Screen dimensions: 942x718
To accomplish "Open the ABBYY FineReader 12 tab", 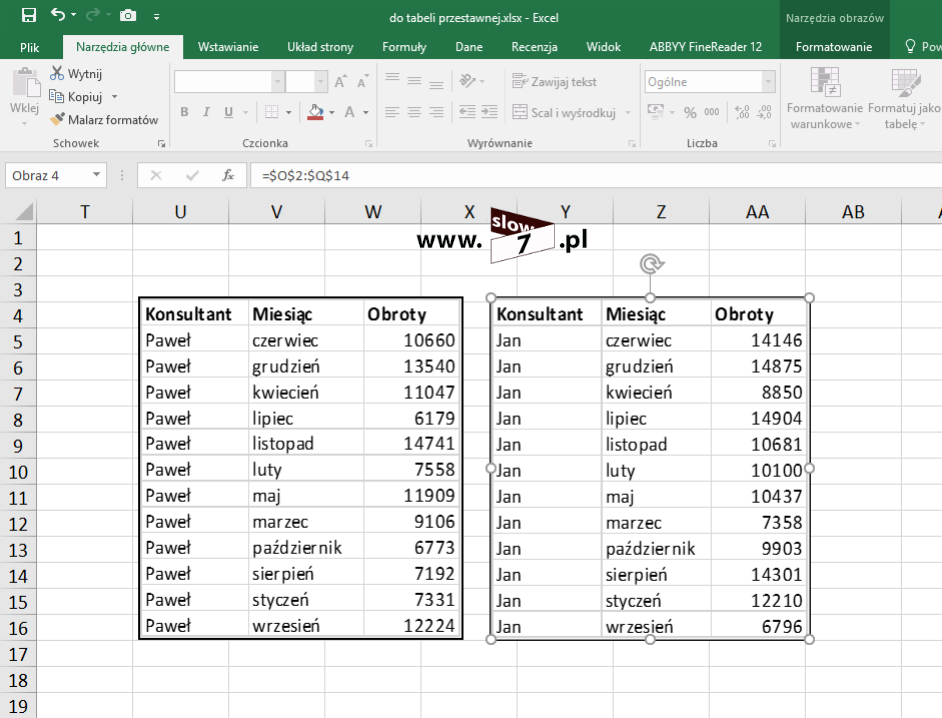I will [x=705, y=47].
